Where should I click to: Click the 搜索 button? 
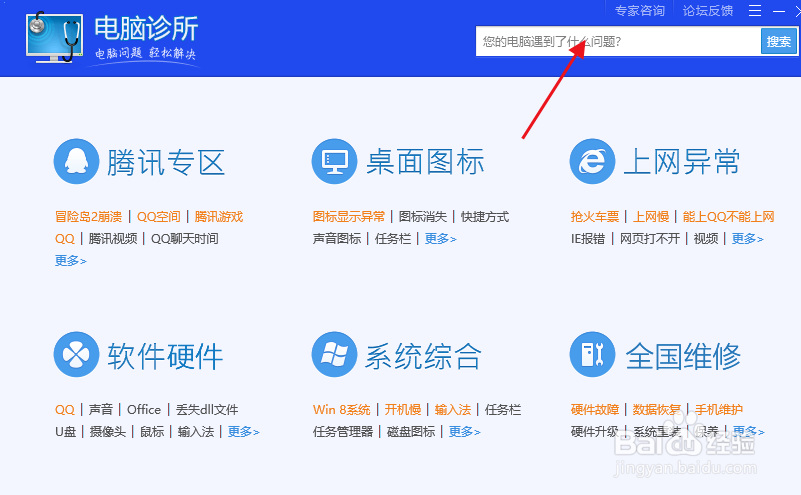pyautogui.click(x=779, y=41)
